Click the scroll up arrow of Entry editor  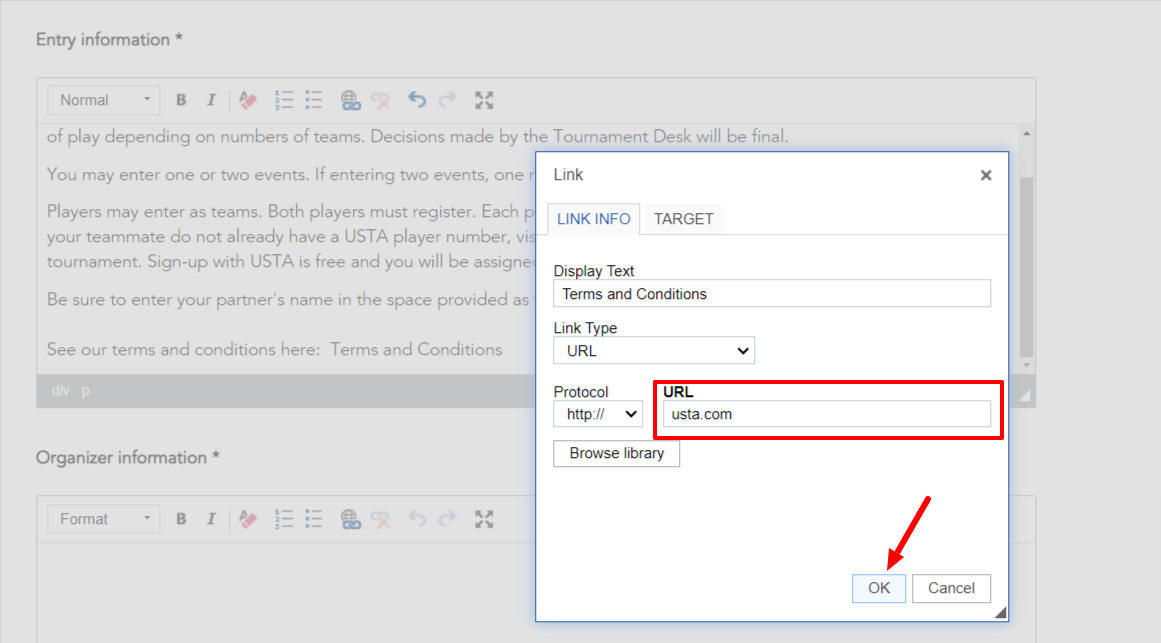(x=1026, y=133)
